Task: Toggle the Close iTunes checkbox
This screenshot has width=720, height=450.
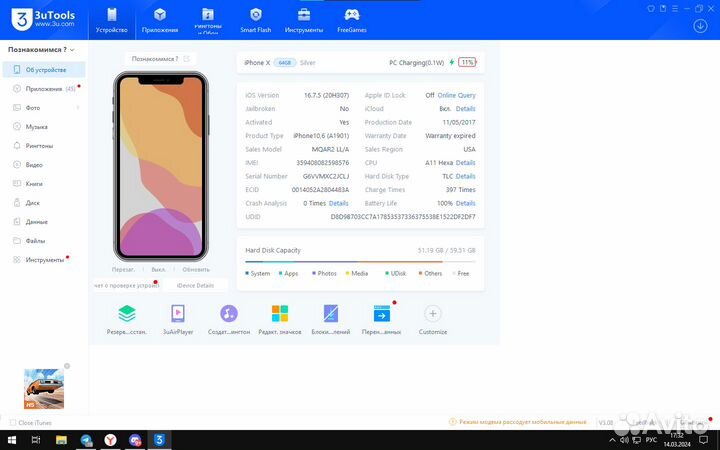Action: tap(12, 422)
